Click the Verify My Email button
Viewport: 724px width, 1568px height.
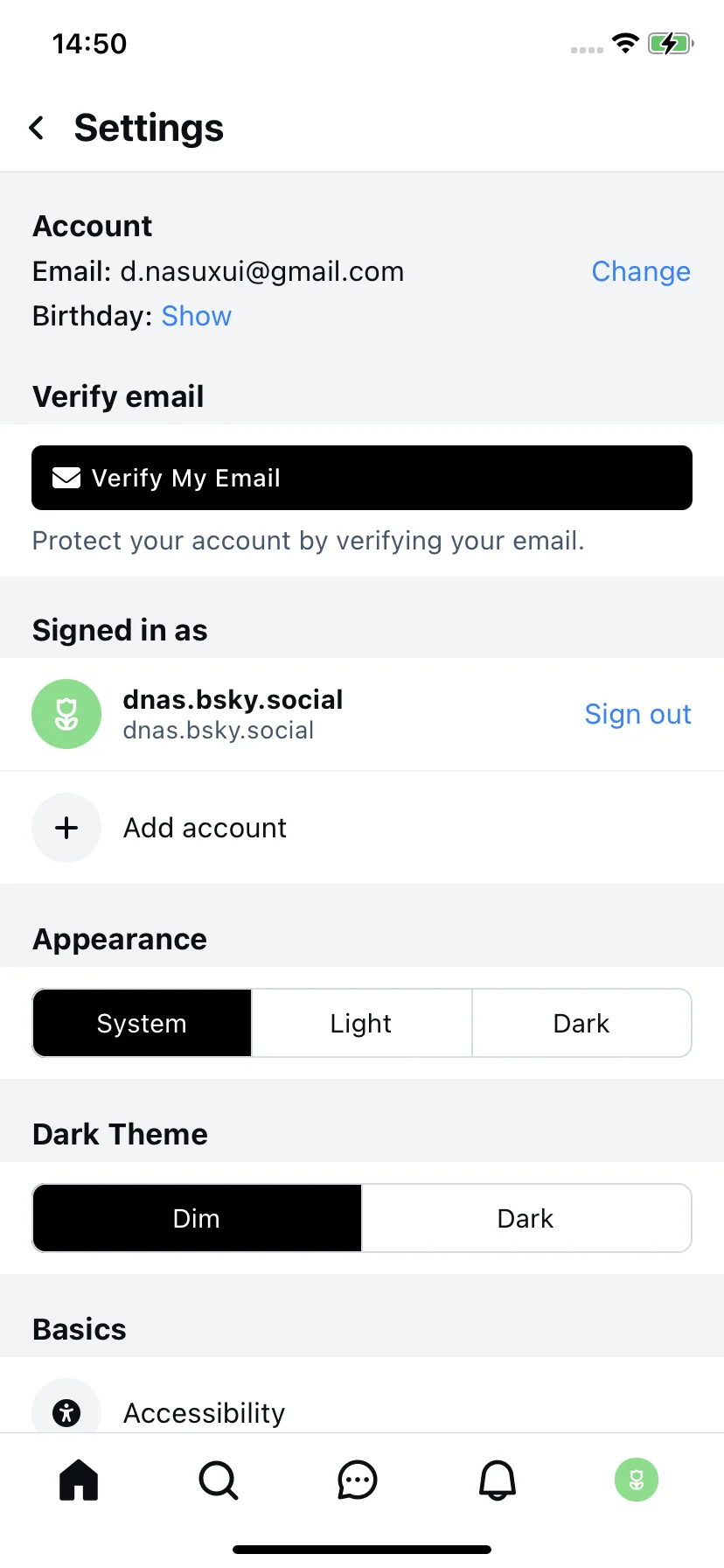click(362, 478)
